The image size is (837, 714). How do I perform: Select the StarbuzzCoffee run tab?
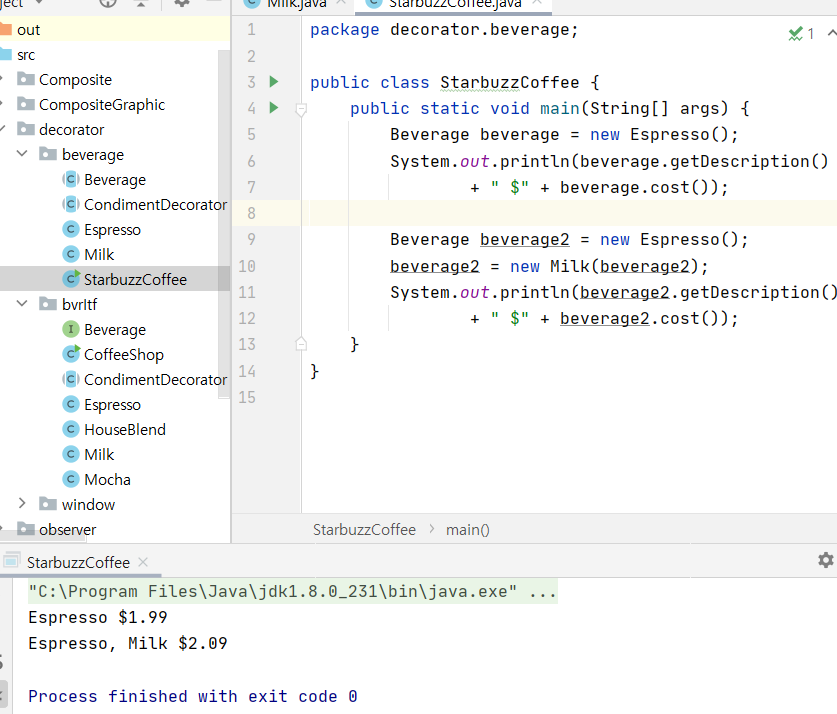coord(78,562)
